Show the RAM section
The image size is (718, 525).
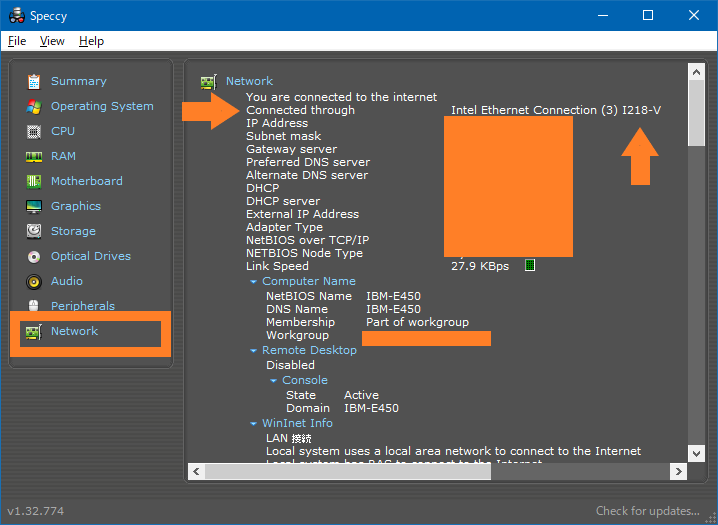pyautogui.click(x=63, y=157)
